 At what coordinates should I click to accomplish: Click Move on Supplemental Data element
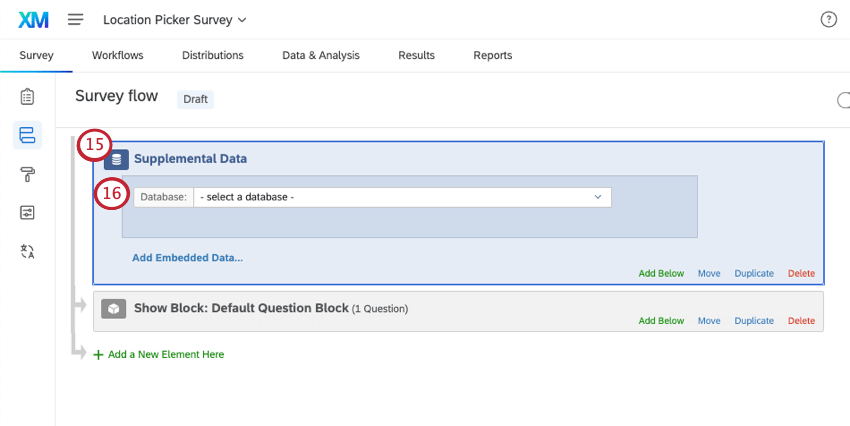pyautogui.click(x=709, y=273)
